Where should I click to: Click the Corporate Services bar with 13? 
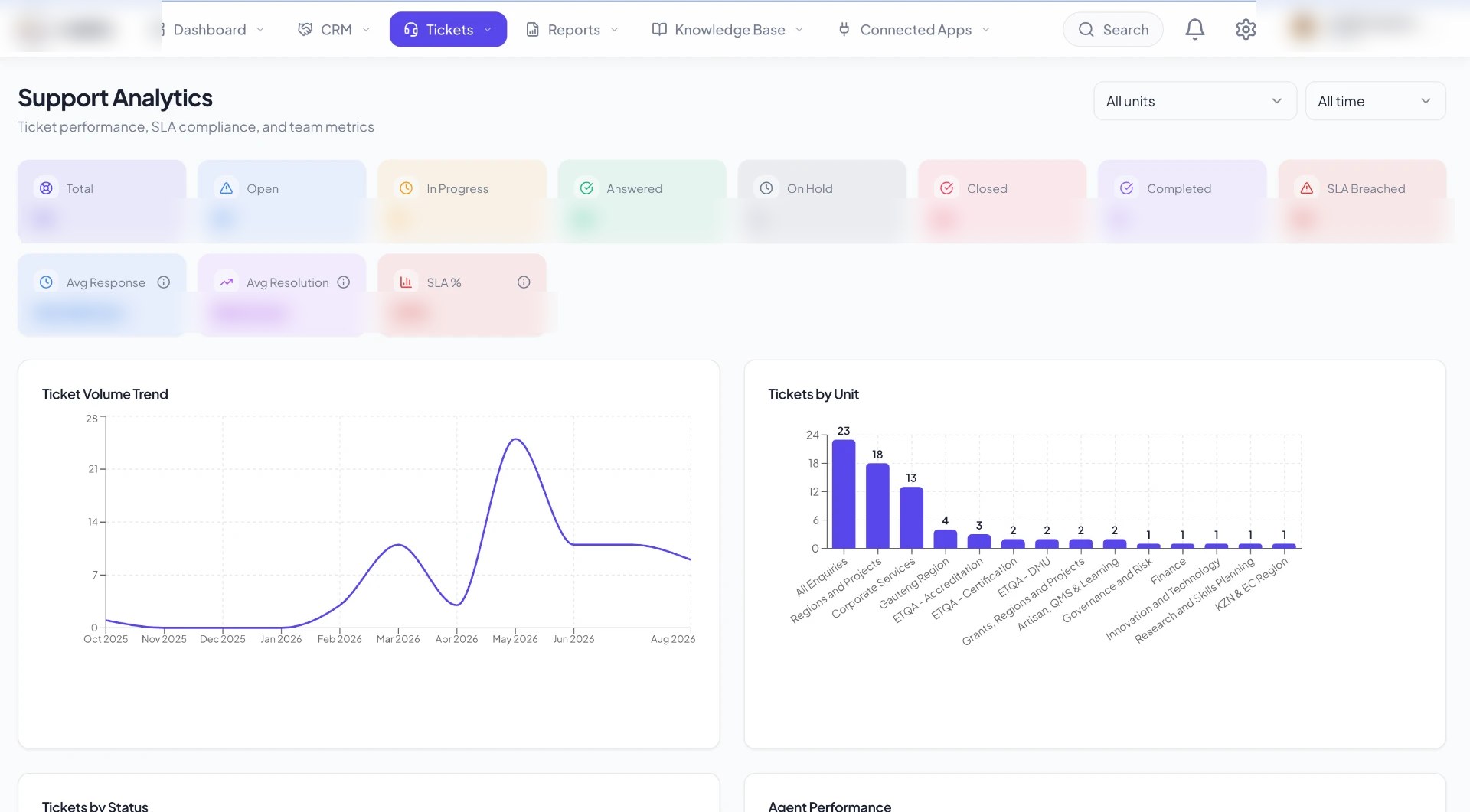(x=911, y=517)
